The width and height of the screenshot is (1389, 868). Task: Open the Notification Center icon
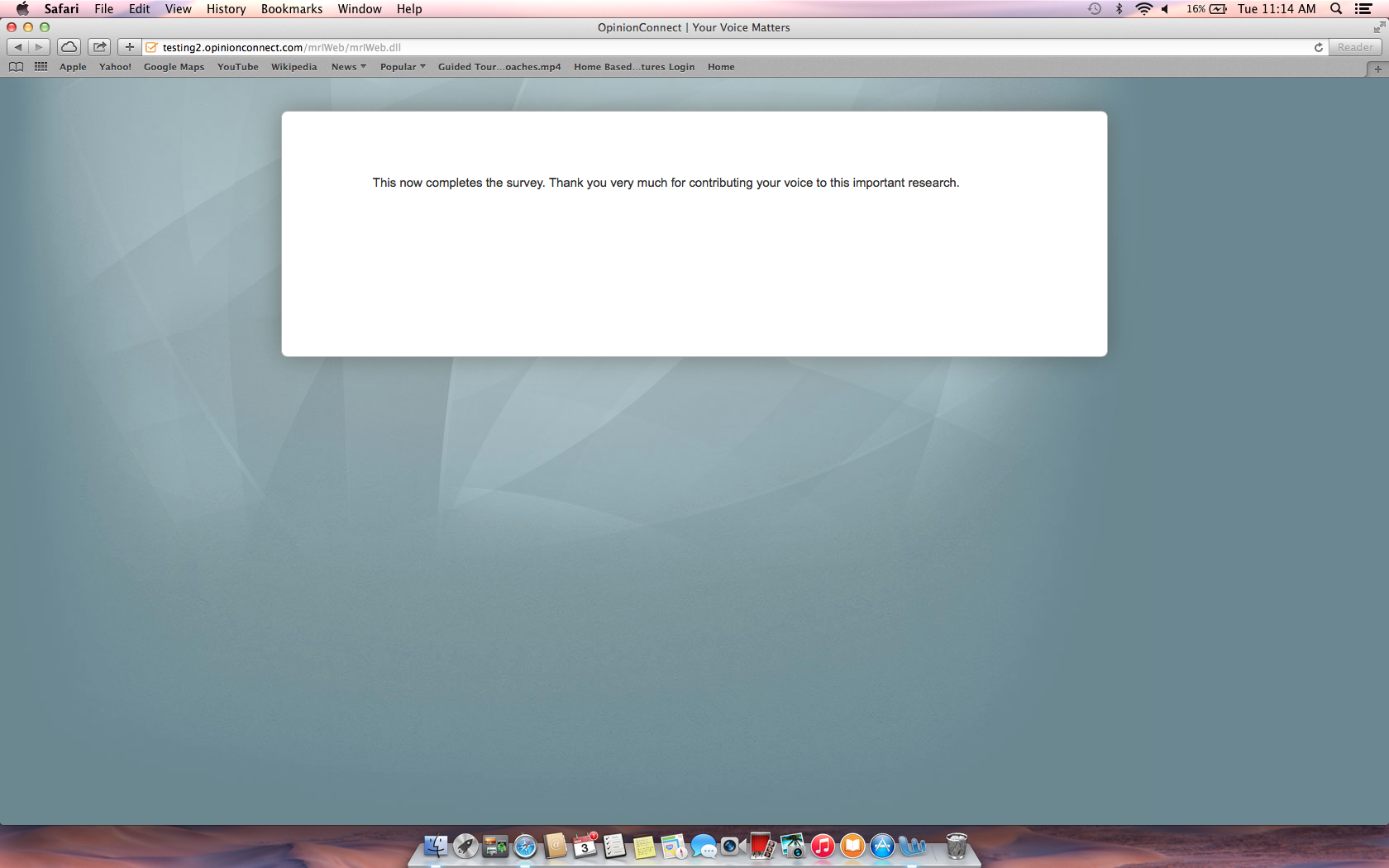click(x=1364, y=9)
